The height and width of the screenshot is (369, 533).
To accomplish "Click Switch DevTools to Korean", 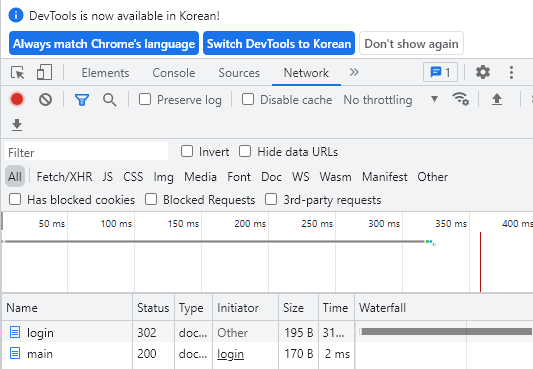I will [x=279, y=43].
